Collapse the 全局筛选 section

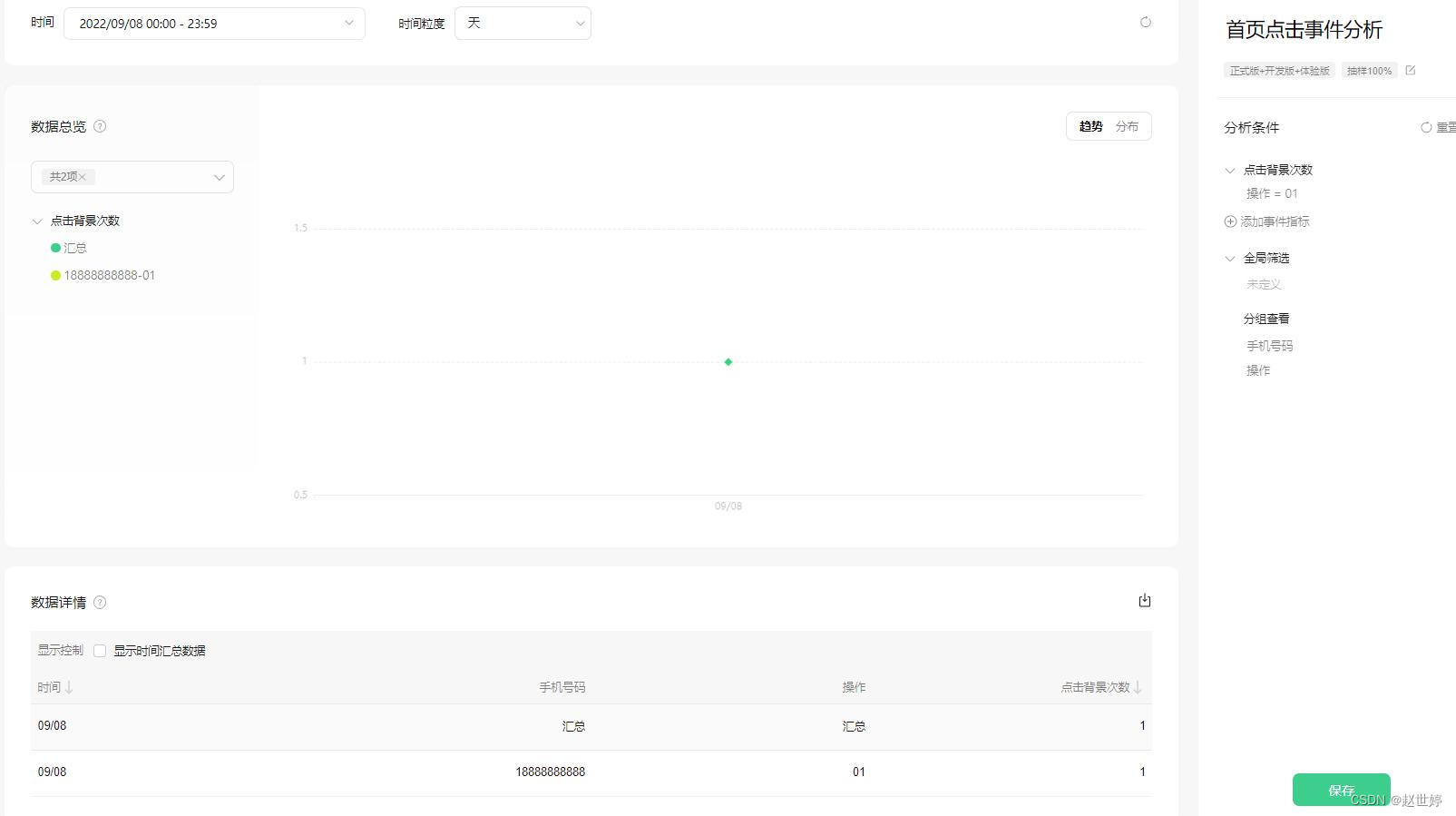(1230, 259)
